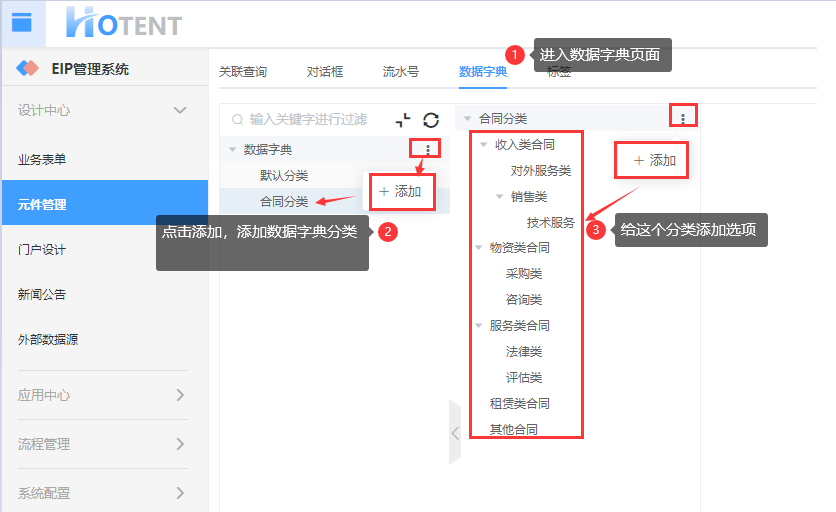Collapse the 收入类合同 tree node
The height and width of the screenshot is (512, 836).
[484, 145]
